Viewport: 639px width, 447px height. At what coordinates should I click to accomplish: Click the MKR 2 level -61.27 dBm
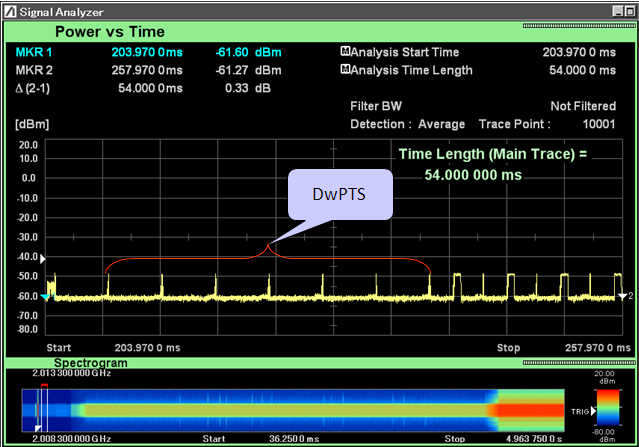click(x=249, y=70)
